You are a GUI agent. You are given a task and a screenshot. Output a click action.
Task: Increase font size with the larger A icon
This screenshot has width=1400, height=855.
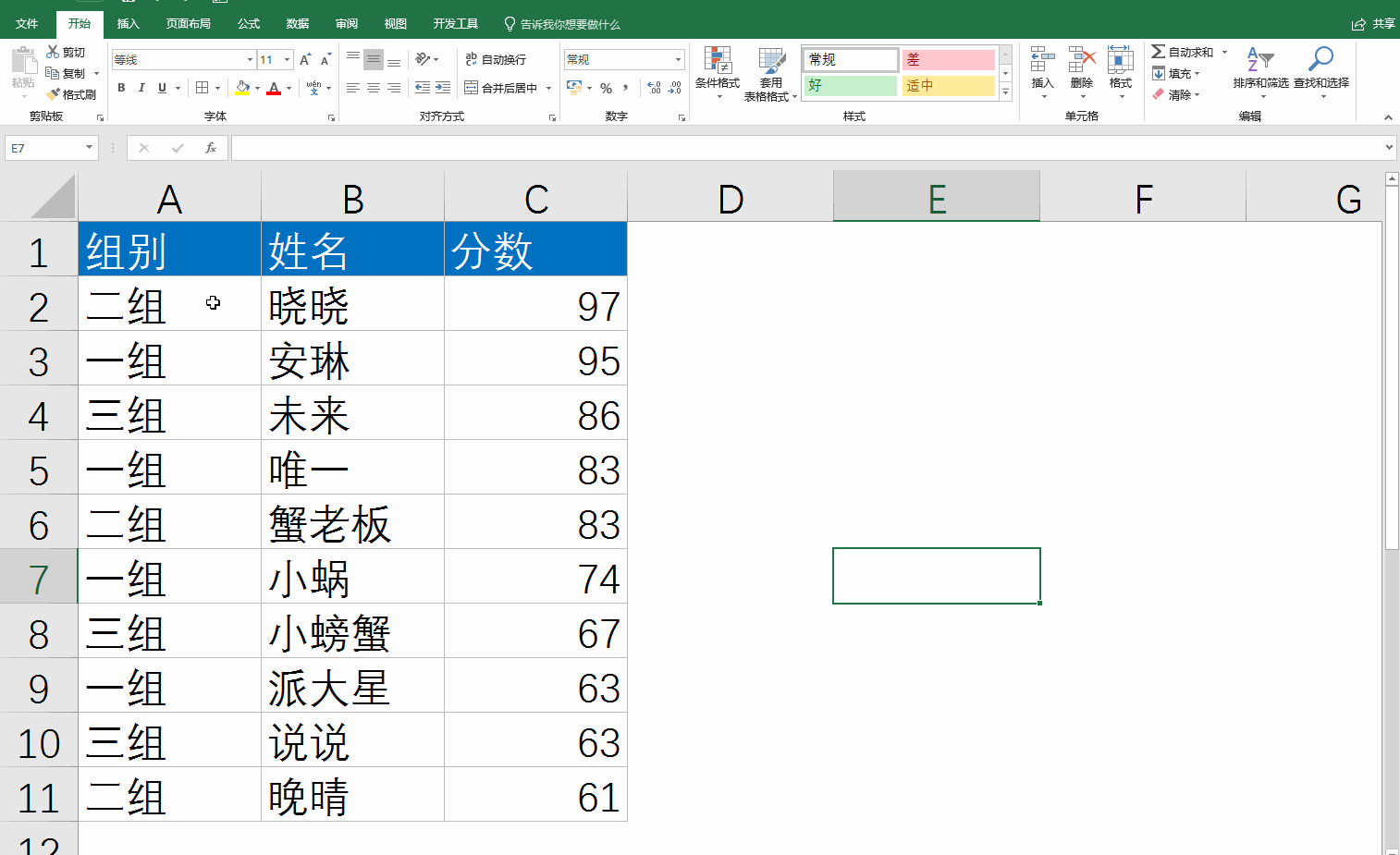(x=305, y=59)
